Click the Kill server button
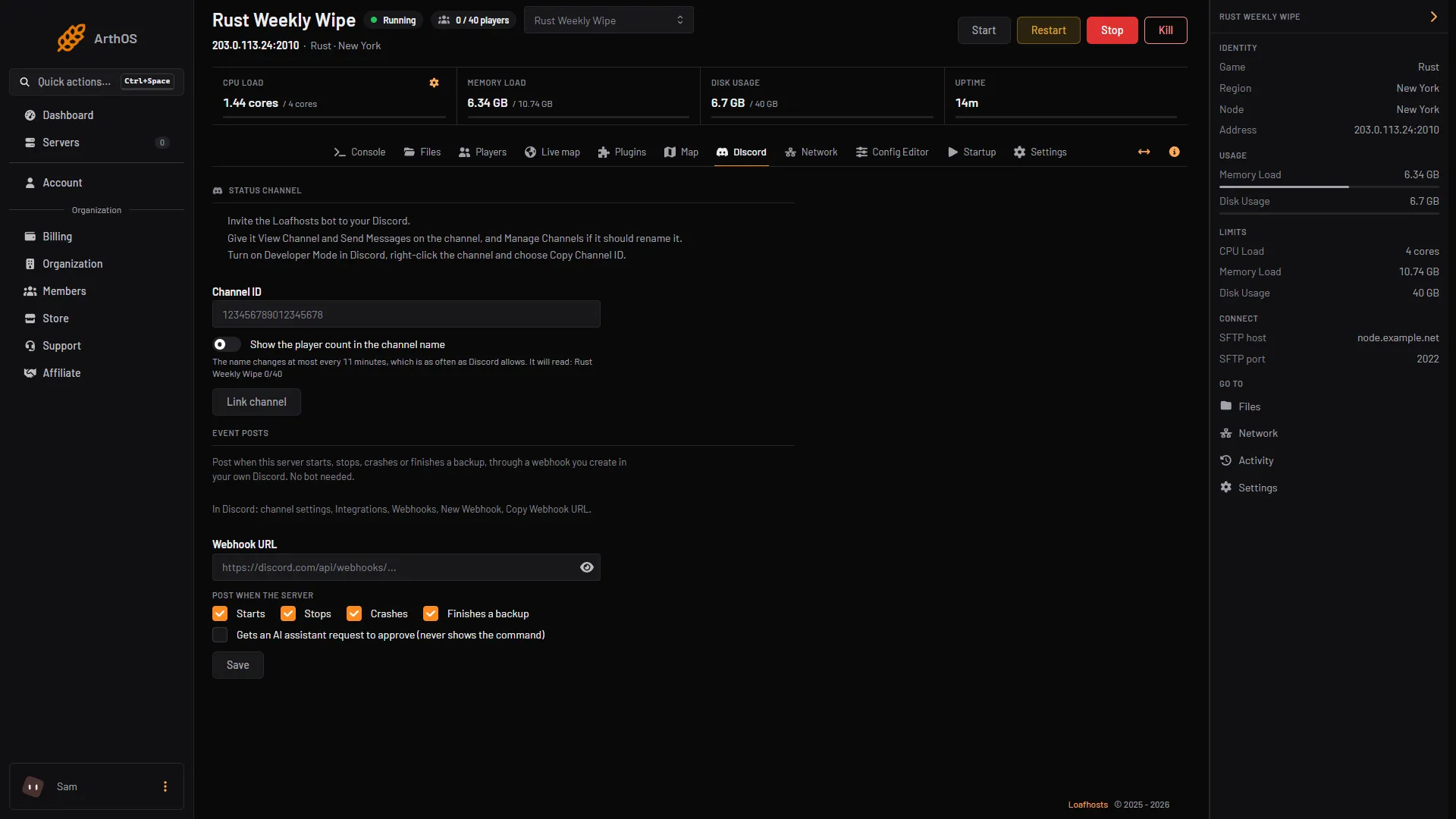This screenshot has height=819, width=1456. click(1166, 30)
